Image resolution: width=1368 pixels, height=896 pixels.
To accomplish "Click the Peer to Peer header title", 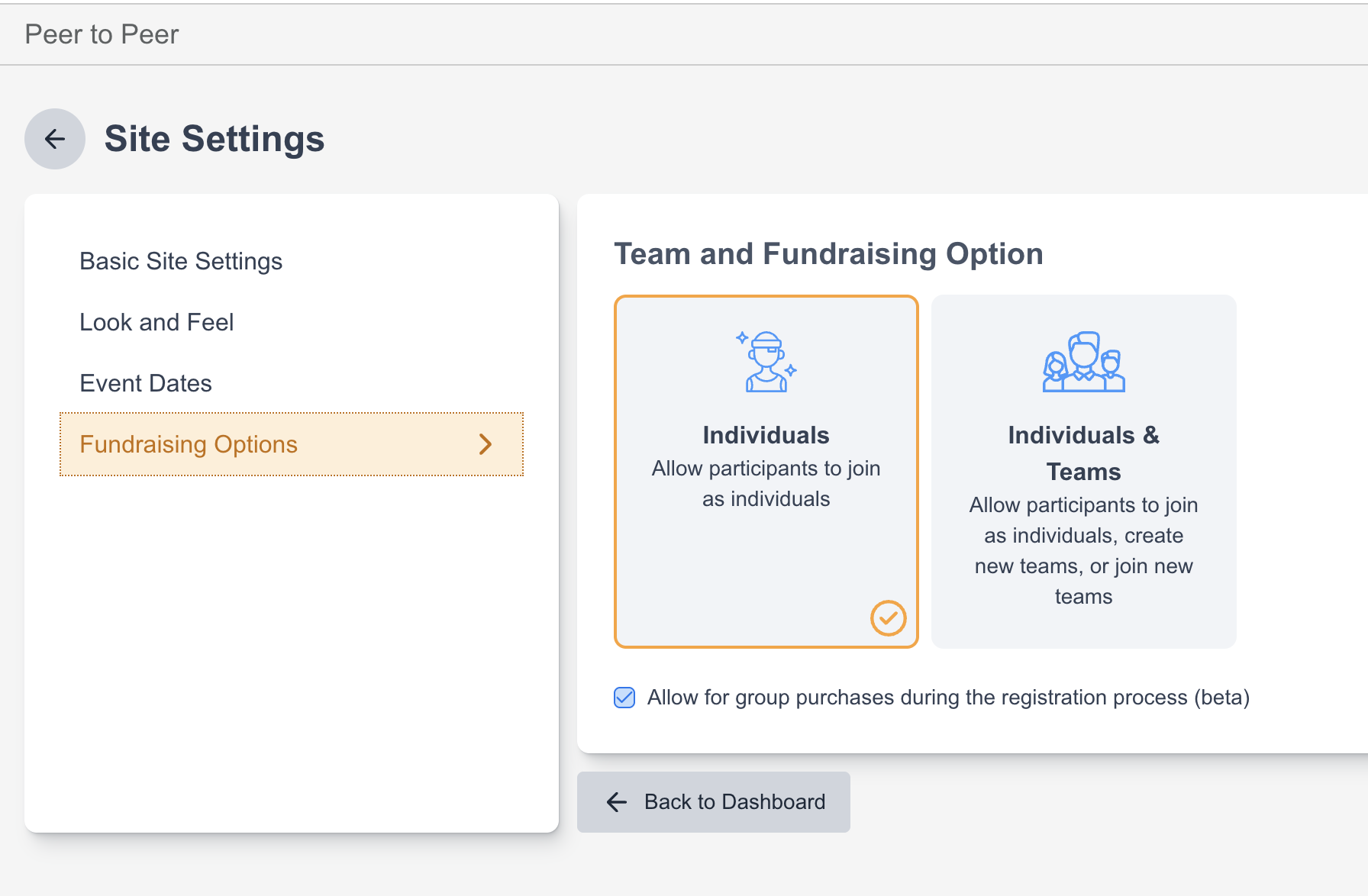I will click(x=102, y=34).
